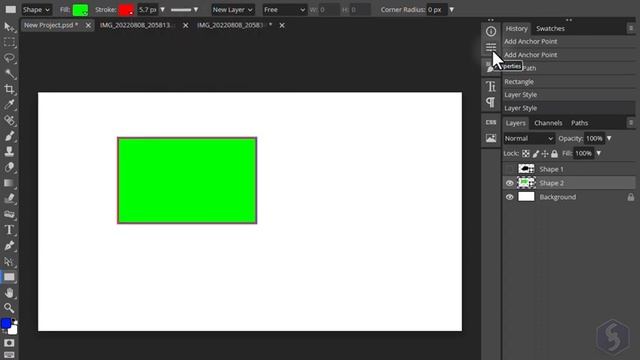Image resolution: width=640 pixels, height=360 pixels.
Task: Select the Type tool
Action: tap(9, 230)
